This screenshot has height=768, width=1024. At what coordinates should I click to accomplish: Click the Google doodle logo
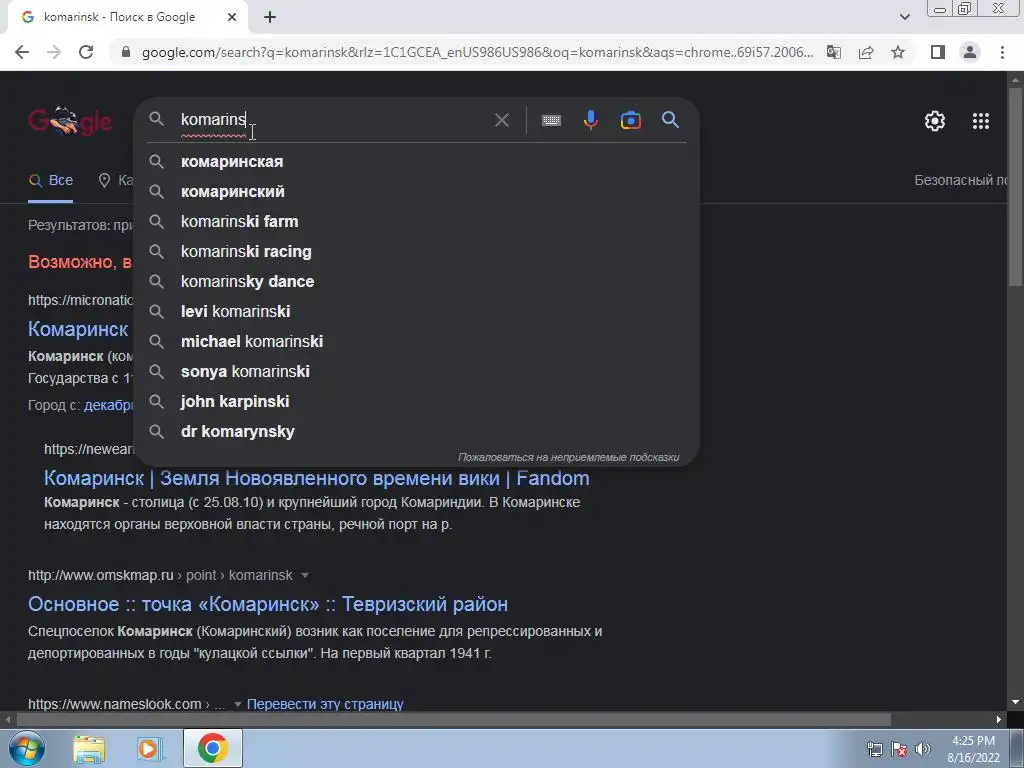pos(70,121)
